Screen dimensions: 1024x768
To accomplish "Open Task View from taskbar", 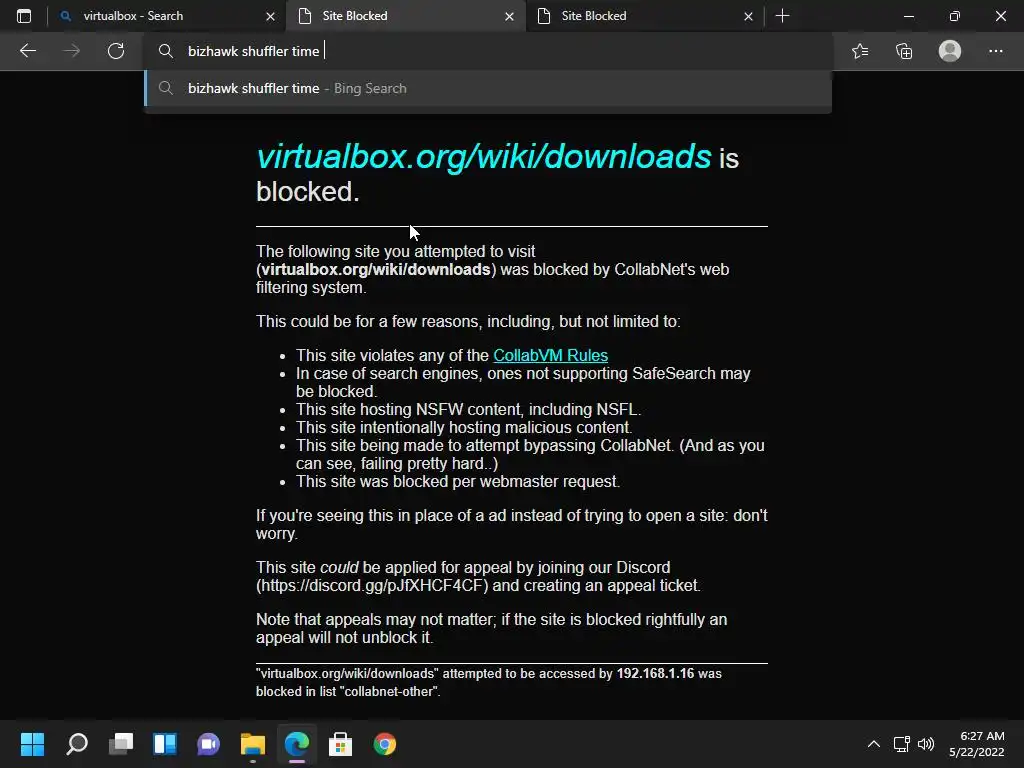I will tap(121, 744).
